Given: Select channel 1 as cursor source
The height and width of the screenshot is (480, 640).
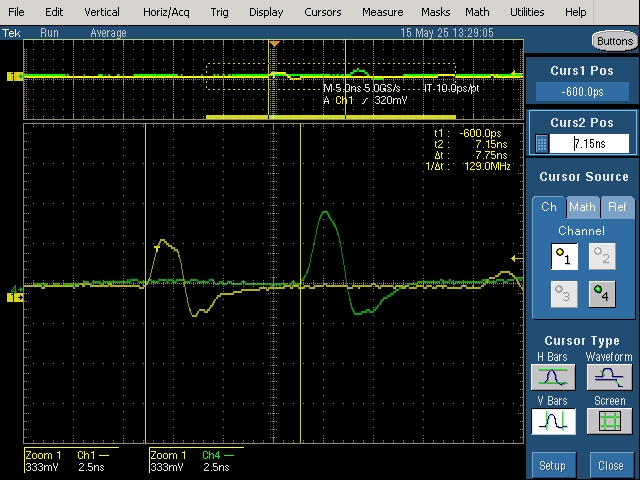Looking at the screenshot, I should (564, 256).
